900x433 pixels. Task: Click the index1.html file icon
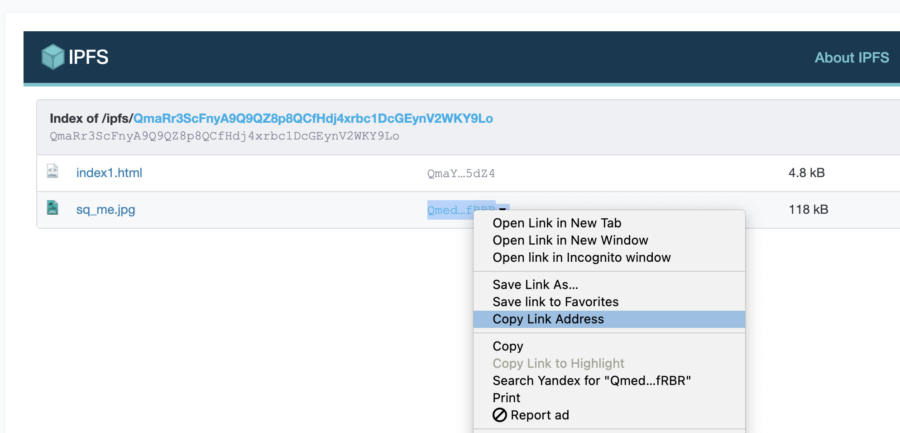pyautogui.click(x=53, y=172)
